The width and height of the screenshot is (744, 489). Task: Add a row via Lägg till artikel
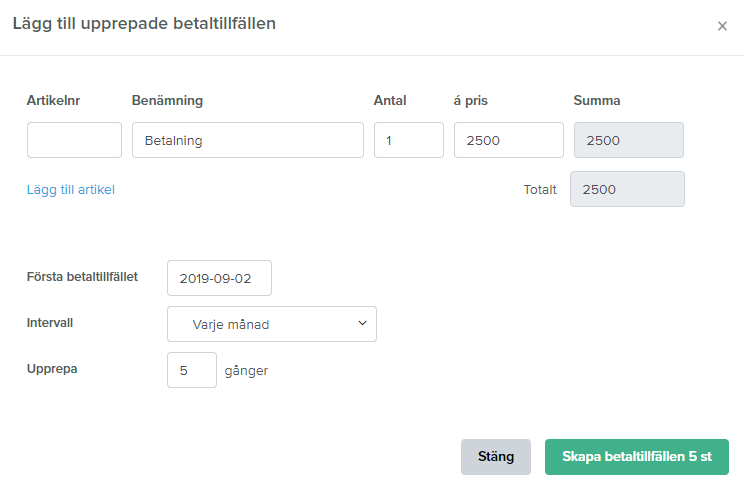click(71, 190)
